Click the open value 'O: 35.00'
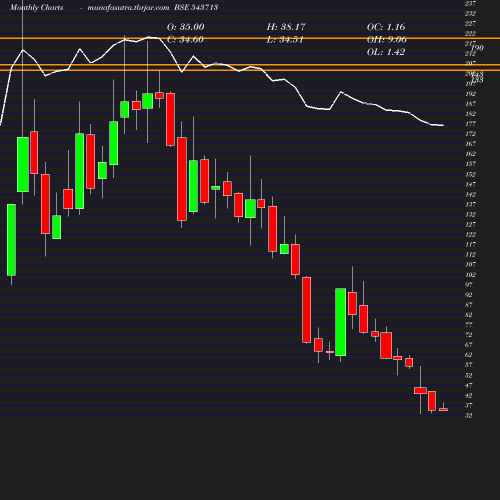 point(186,27)
